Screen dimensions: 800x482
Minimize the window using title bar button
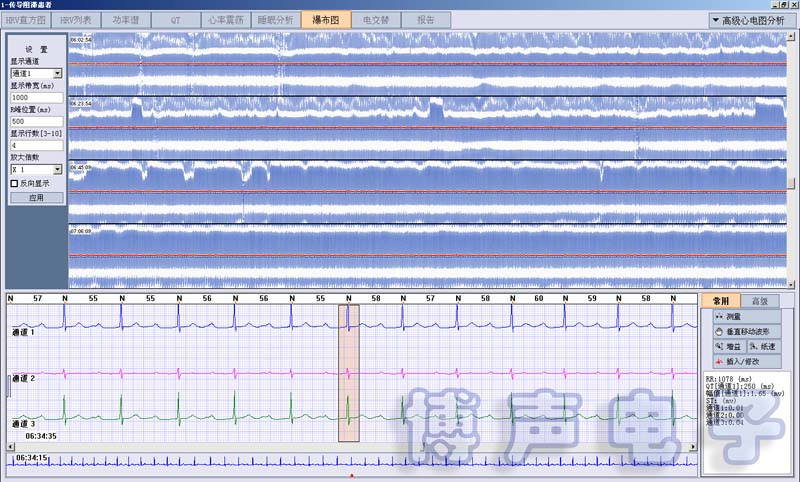coord(776,5)
